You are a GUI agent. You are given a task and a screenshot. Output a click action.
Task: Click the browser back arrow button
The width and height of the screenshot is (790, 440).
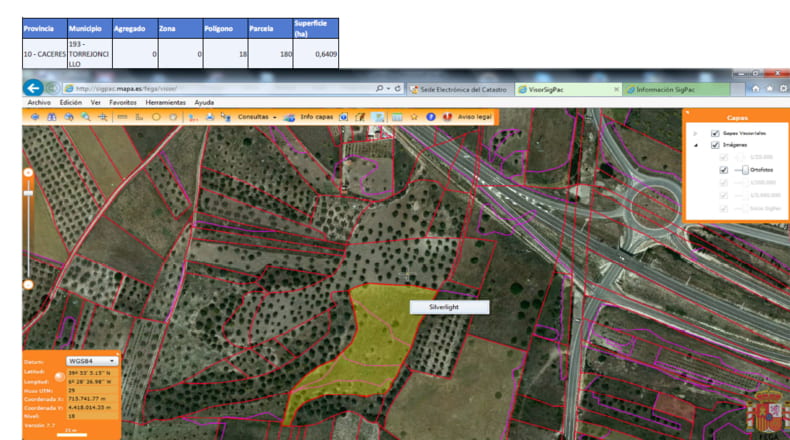[33, 88]
